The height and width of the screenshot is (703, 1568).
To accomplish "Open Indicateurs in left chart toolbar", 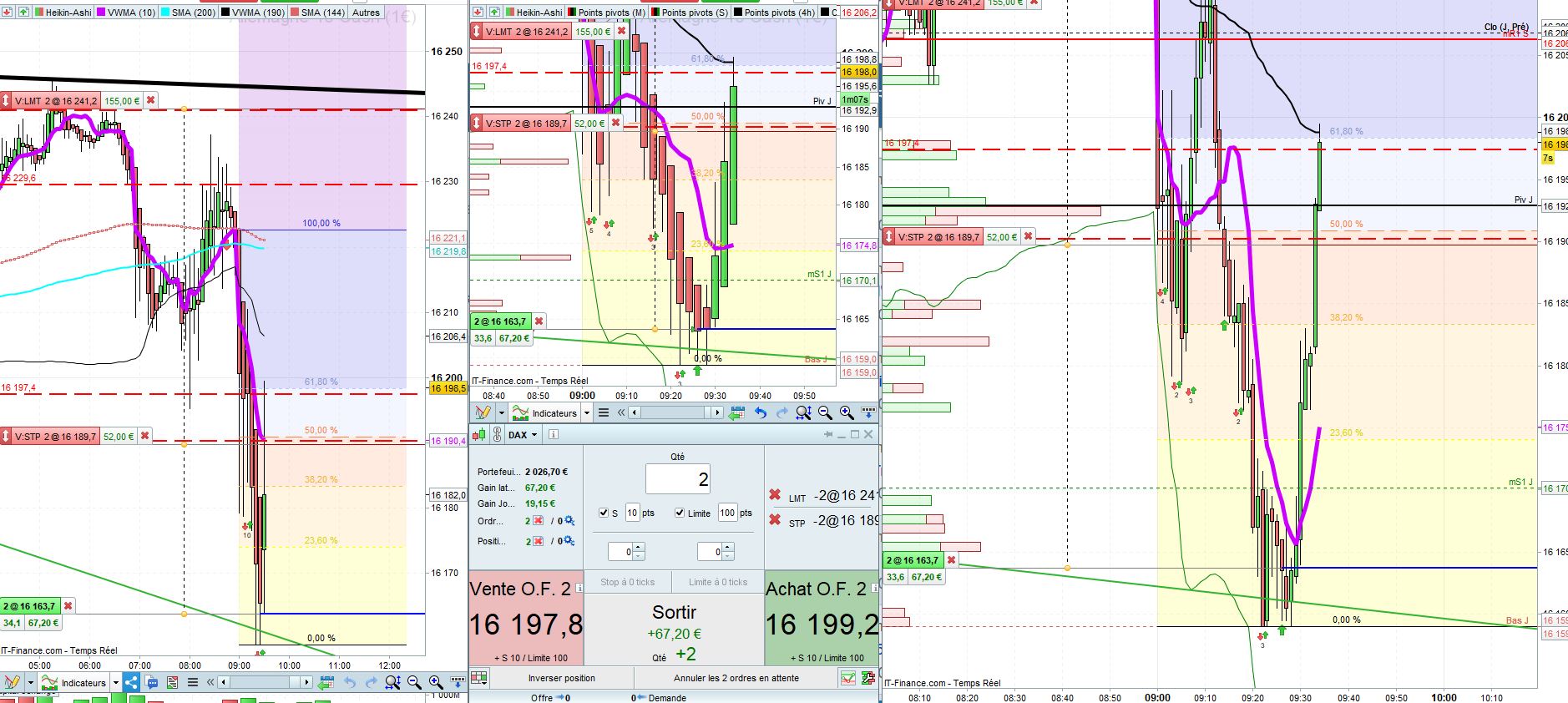I will click(75, 682).
